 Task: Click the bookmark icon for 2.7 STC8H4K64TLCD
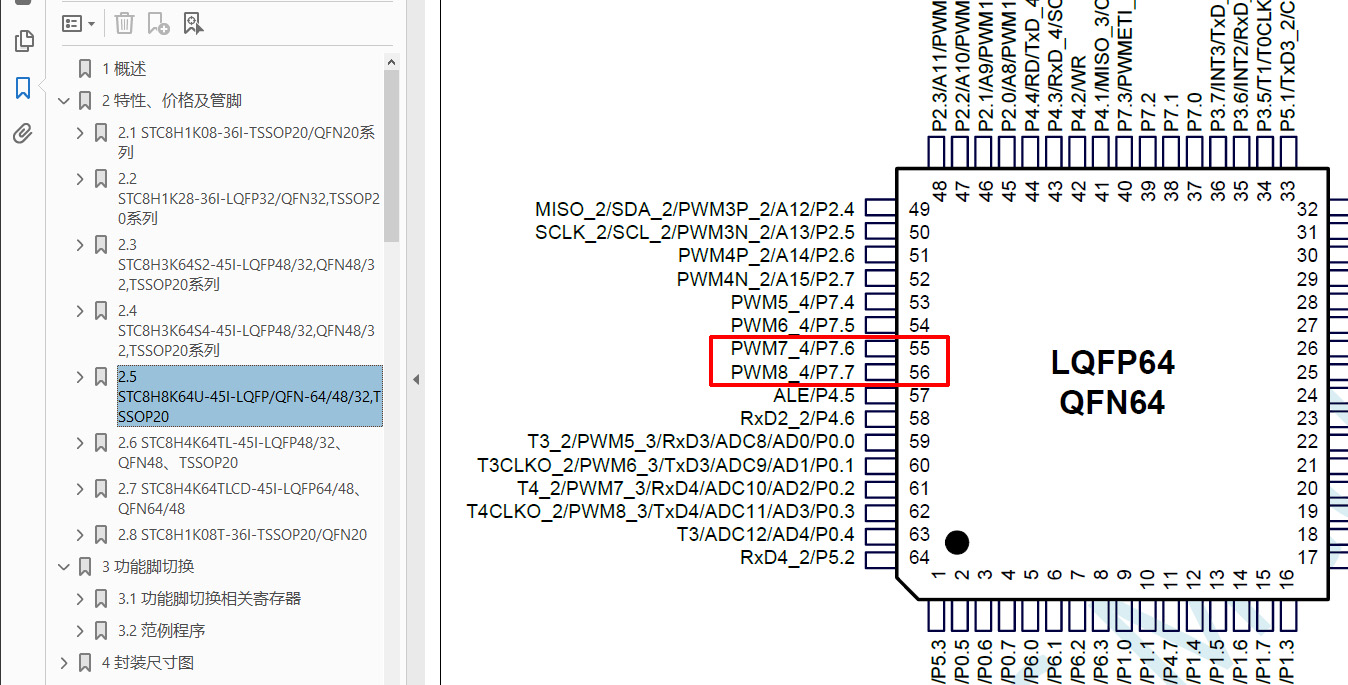pyautogui.click(x=101, y=489)
